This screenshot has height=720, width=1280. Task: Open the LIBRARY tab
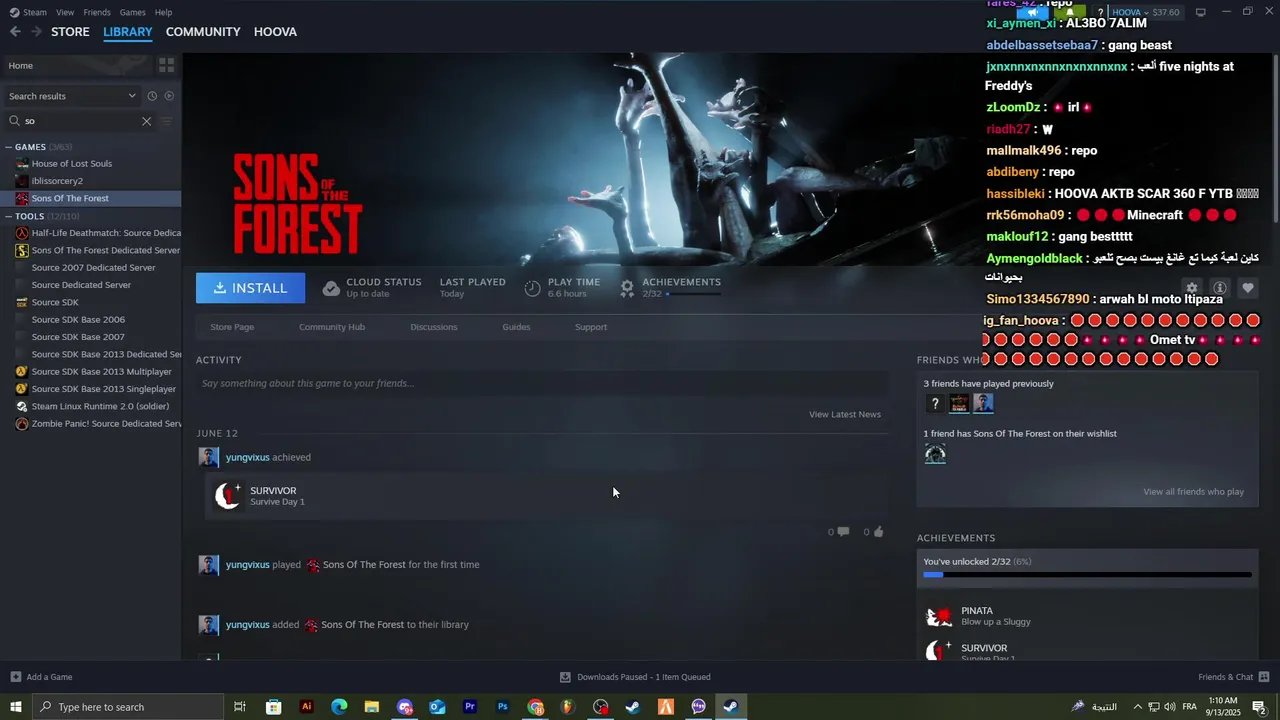tap(128, 32)
